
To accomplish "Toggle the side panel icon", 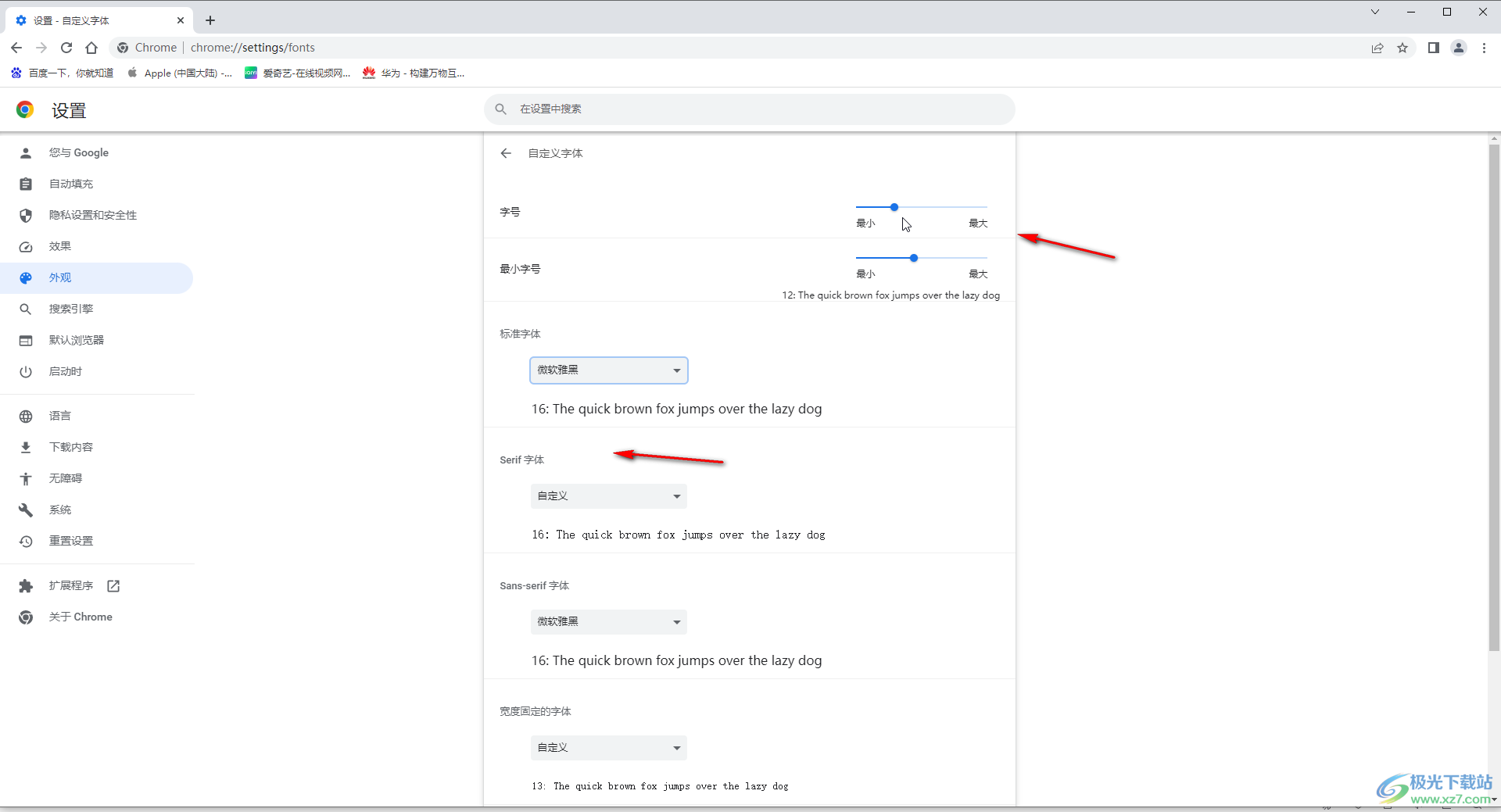I will click(x=1433, y=48).
